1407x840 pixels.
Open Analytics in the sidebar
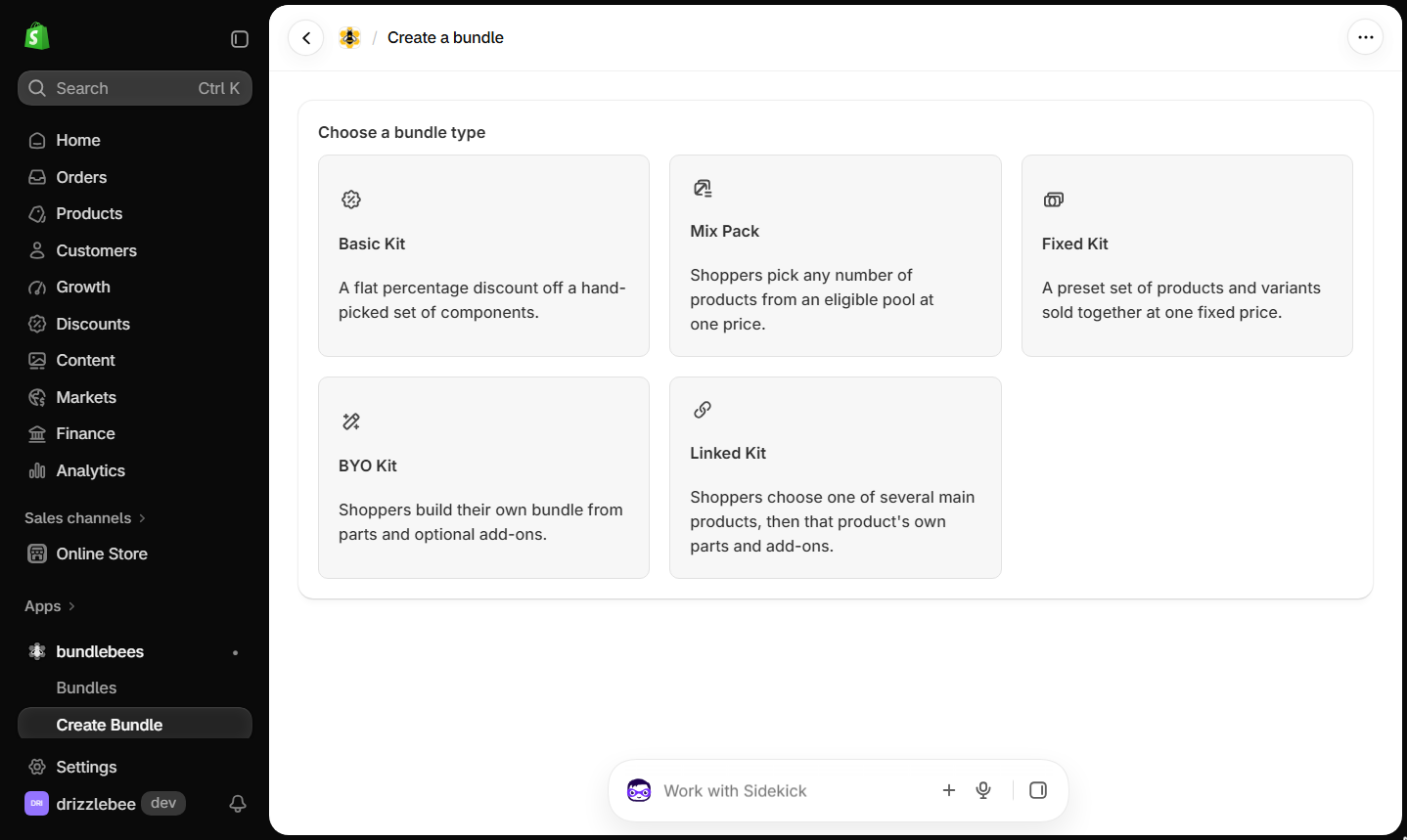pyautogui.click(x=135, y=470)
